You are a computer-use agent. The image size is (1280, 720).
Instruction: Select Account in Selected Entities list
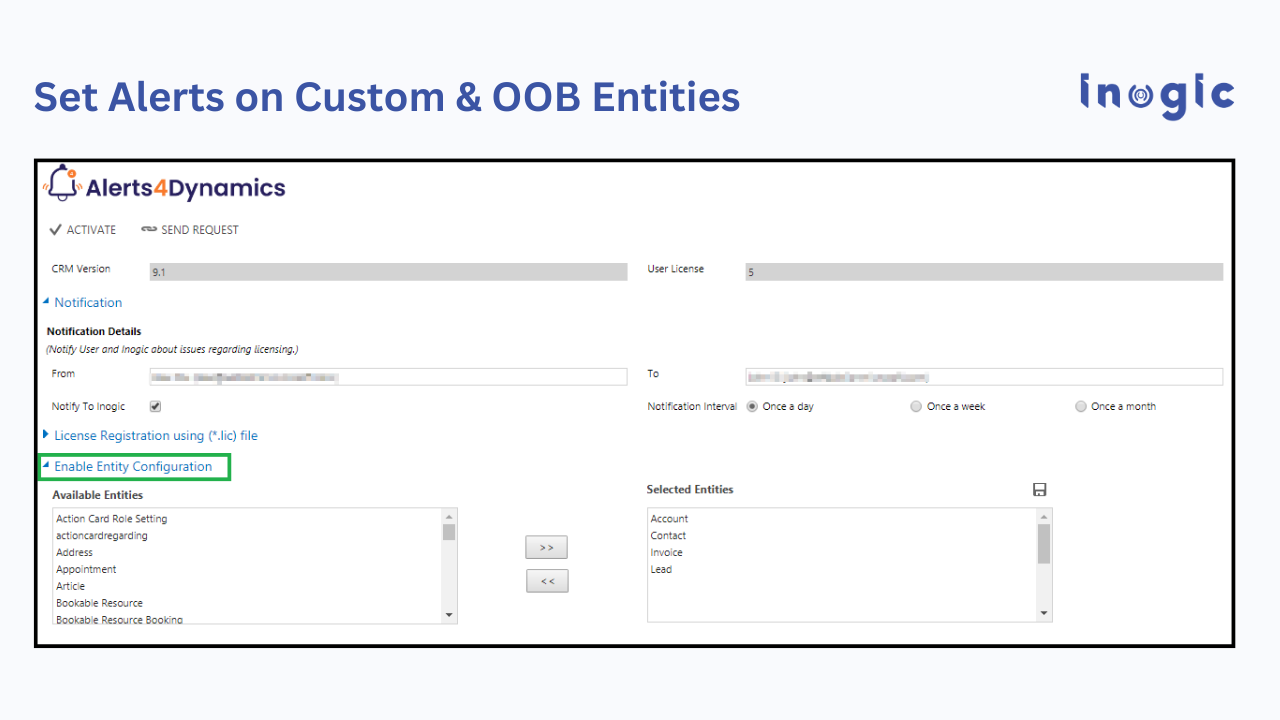[x=669, y=518]
